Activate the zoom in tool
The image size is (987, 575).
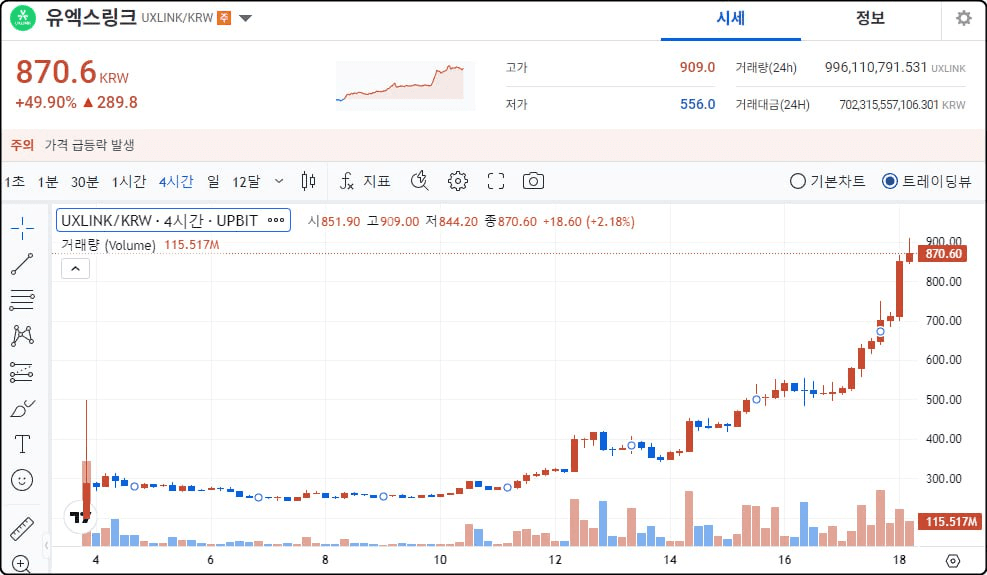[x=21, y=564]
